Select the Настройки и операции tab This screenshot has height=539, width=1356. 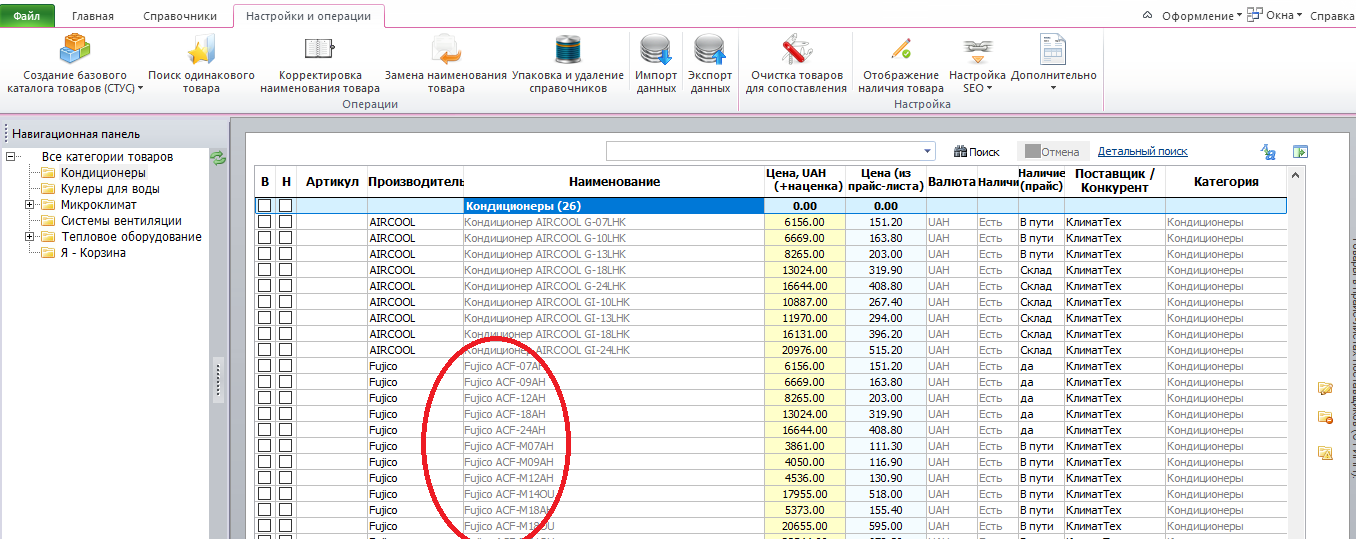pos(308,16)
